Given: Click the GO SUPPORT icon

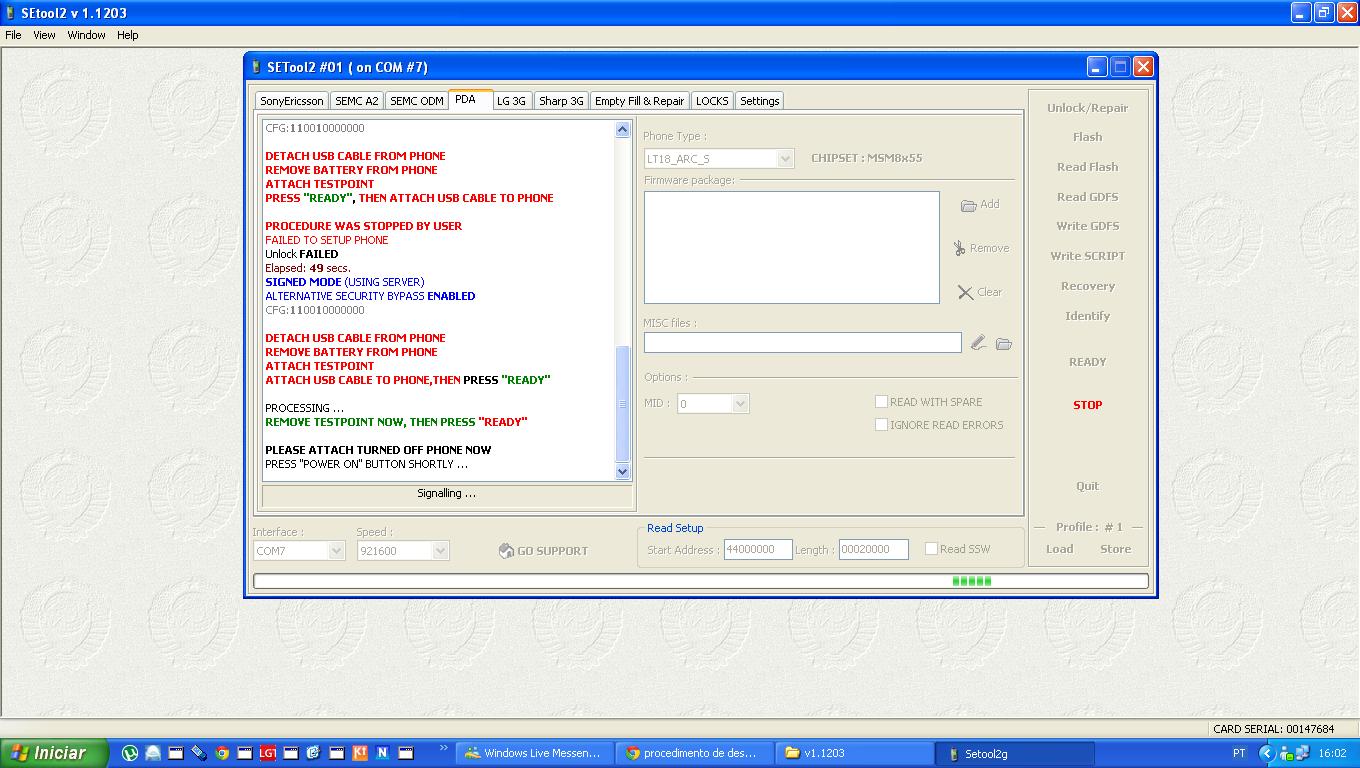Looking at the screenshot, I should [506, 551].
